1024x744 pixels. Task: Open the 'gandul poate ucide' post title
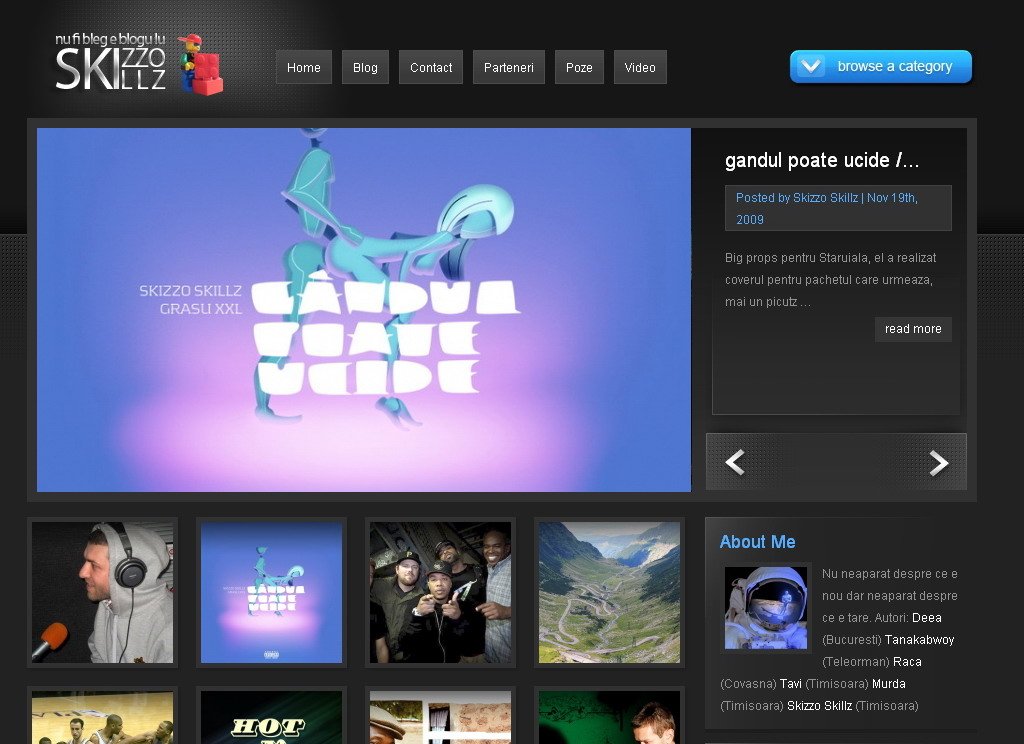pos(822,160)
